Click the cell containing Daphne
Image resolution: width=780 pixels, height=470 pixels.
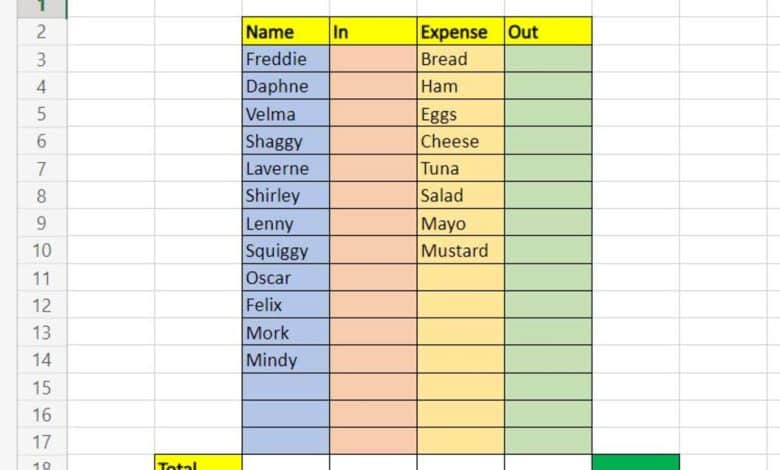click(285, 86)
